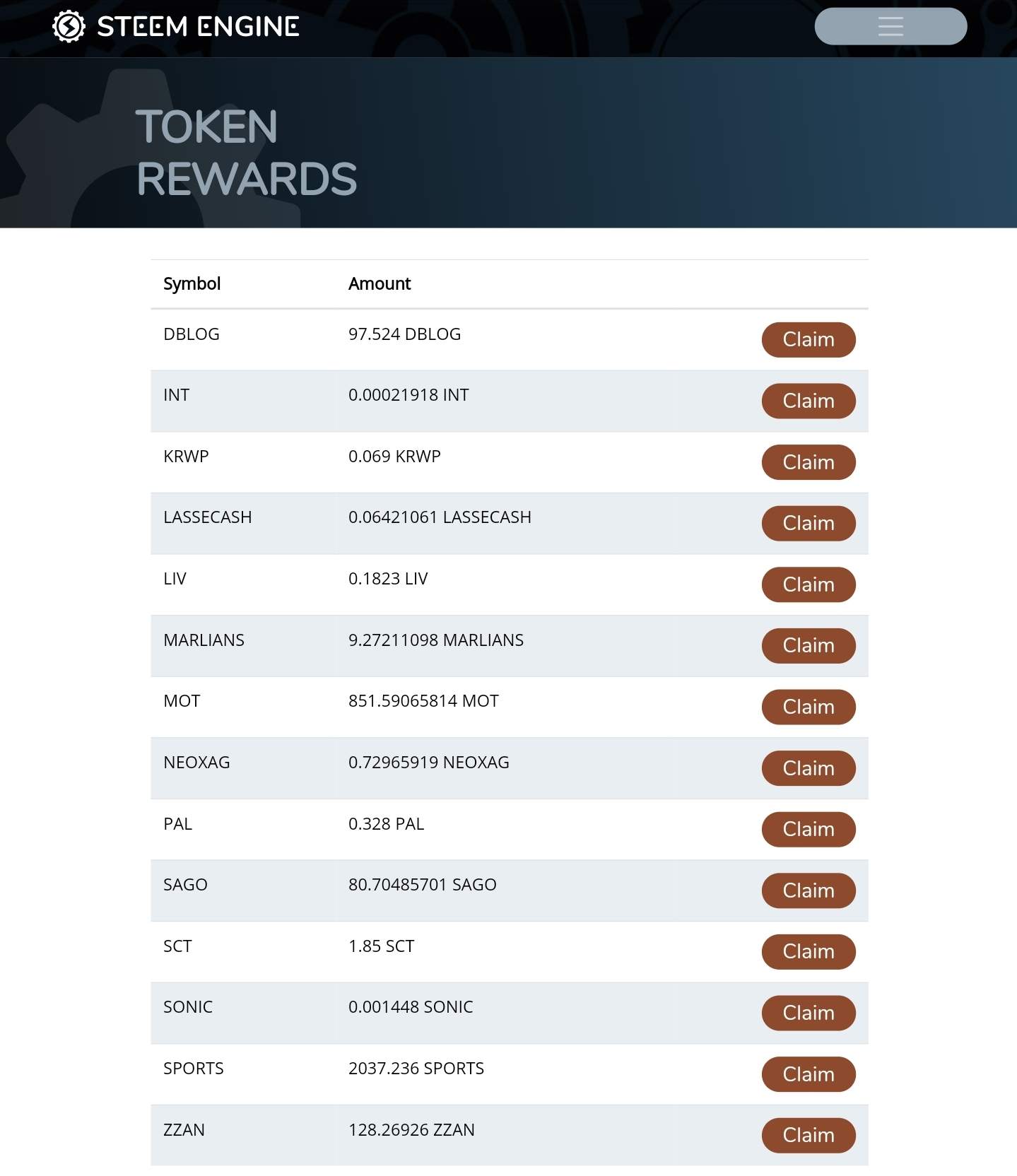Claim the SAGO token reward

tap(808, 891)
